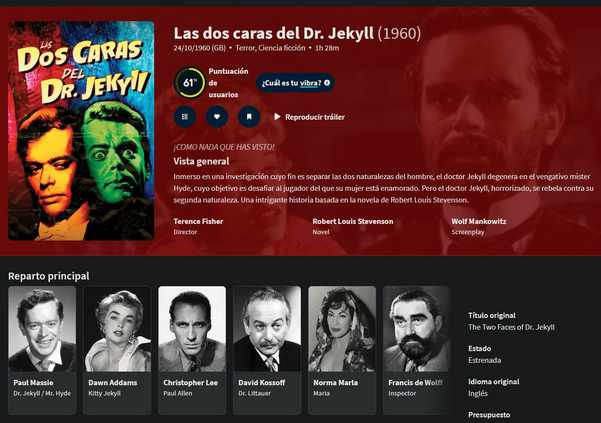Click info icon in vibra button
601x423 pixels.
click(x=327, y=82)
